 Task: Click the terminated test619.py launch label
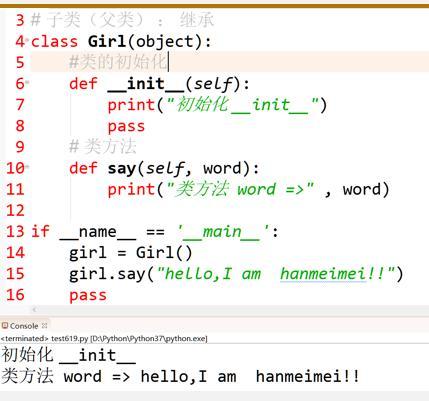pos(104,339)
